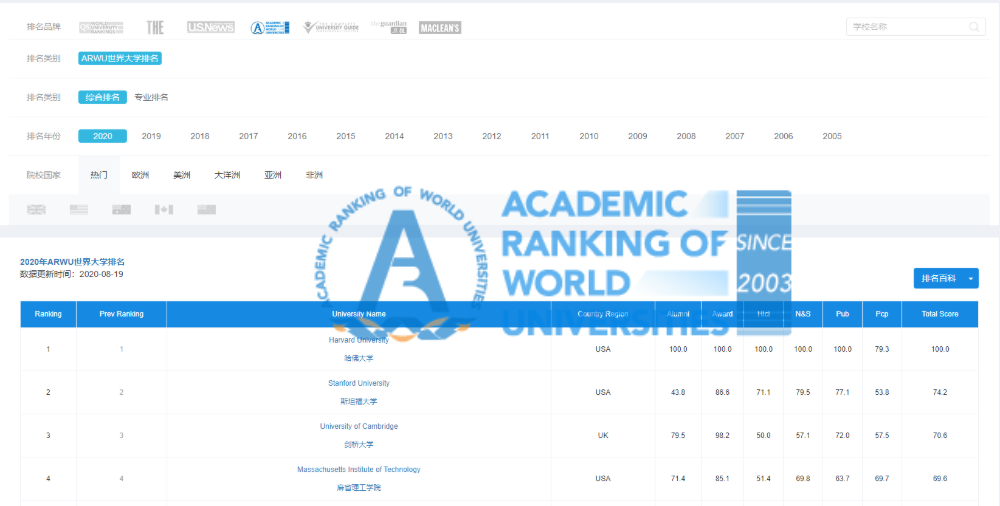Select ranking year 2012
The height and width of the screenshot is (506, 1000).
pos(492,136)
